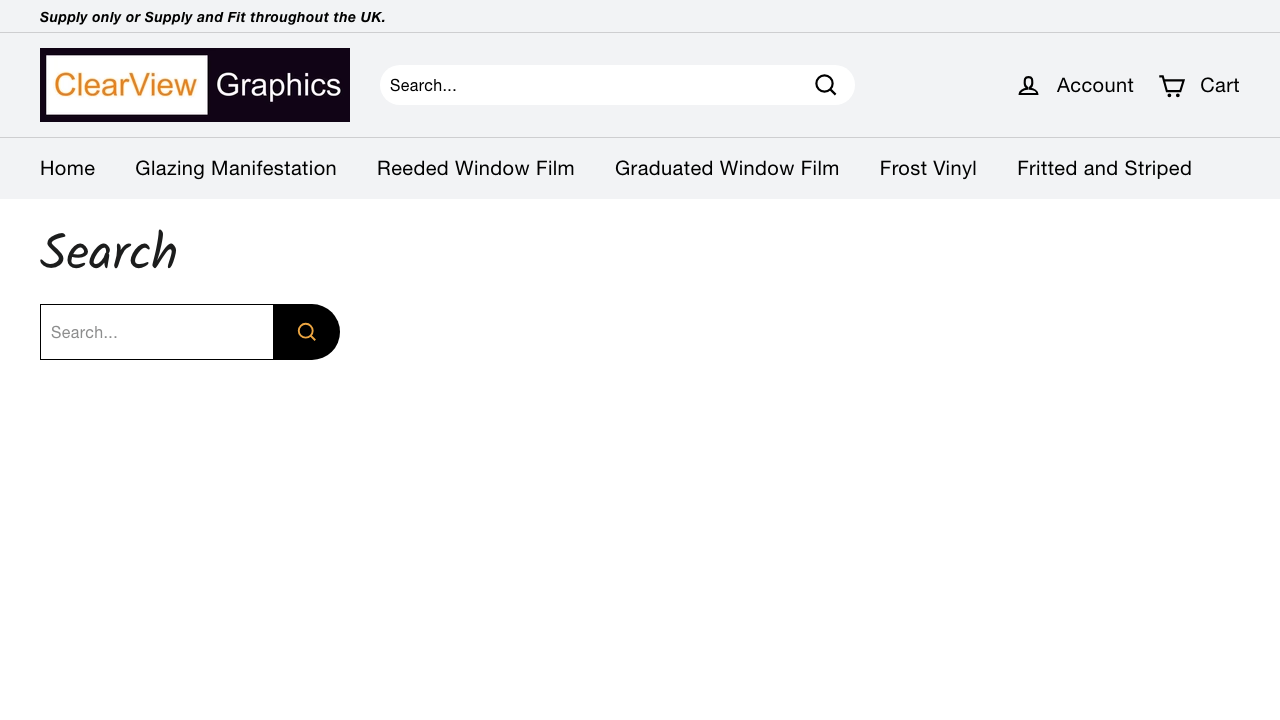The width and height of the screenshot is (1280, 720).
Task: Focus the page search box below heading
Action: [x=157, y=332]
